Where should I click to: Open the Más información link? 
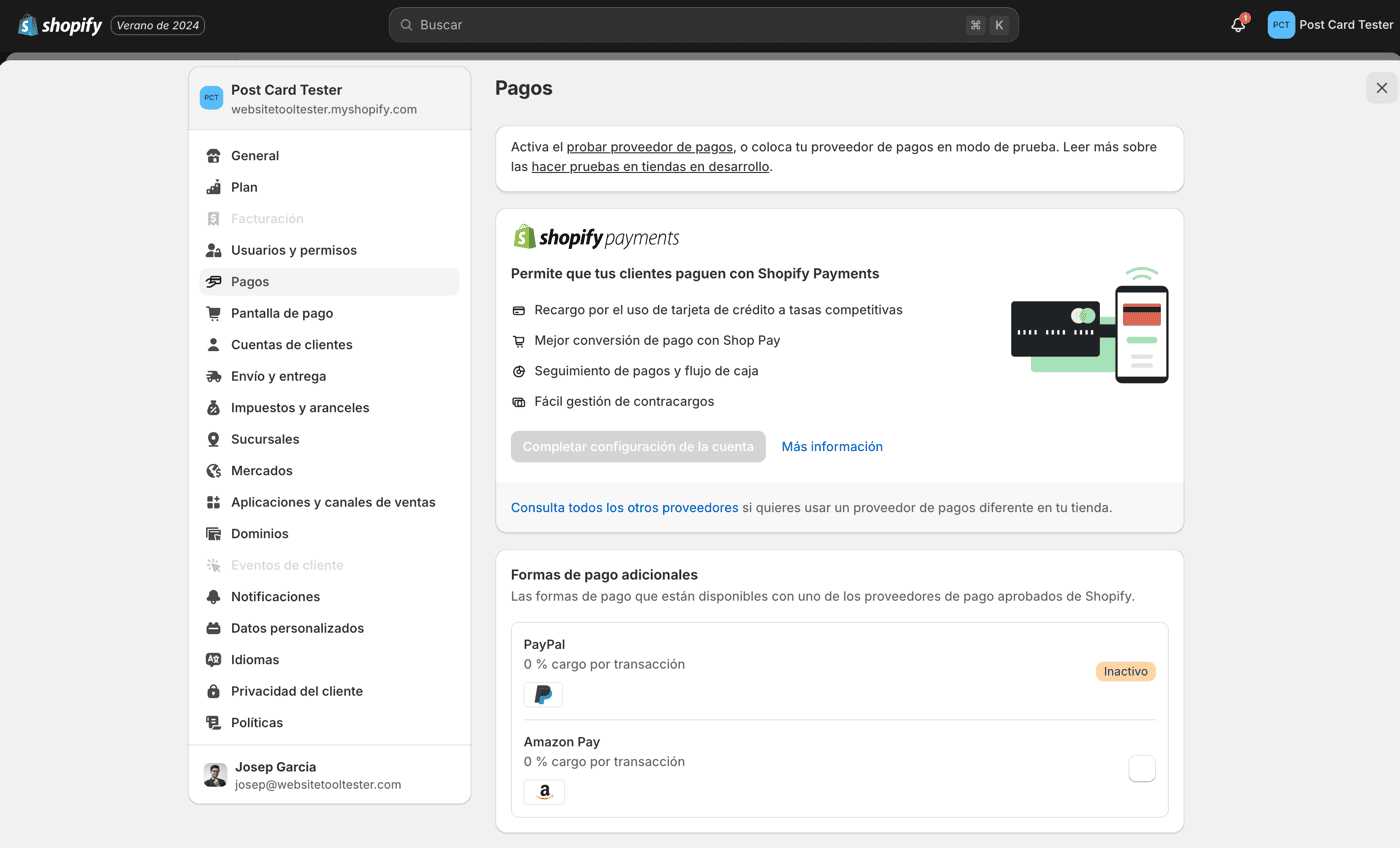[x=832, y=447]
